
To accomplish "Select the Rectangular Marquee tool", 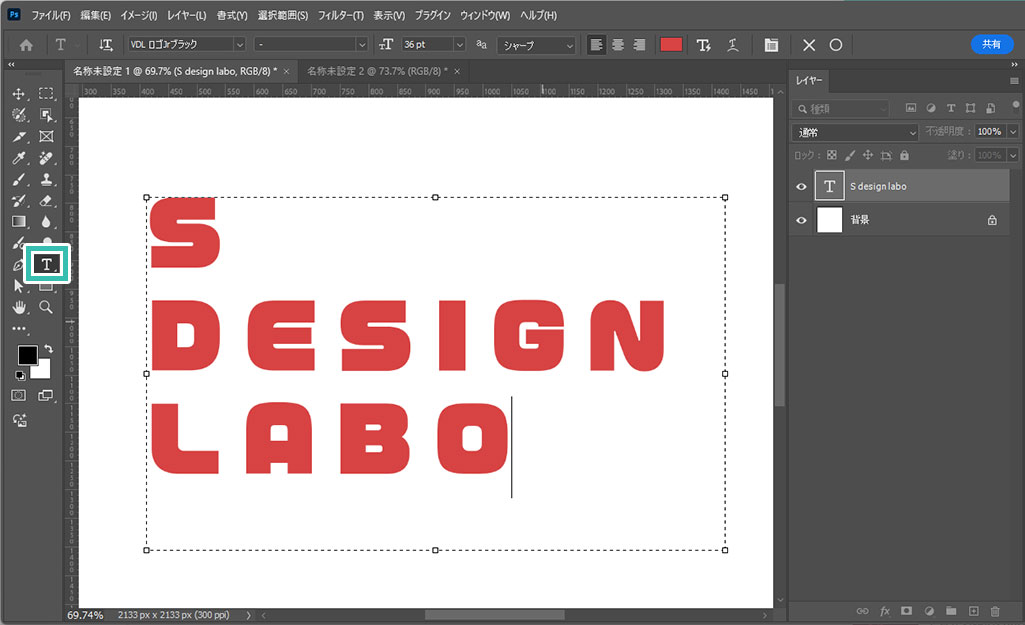I will [46, 93].
